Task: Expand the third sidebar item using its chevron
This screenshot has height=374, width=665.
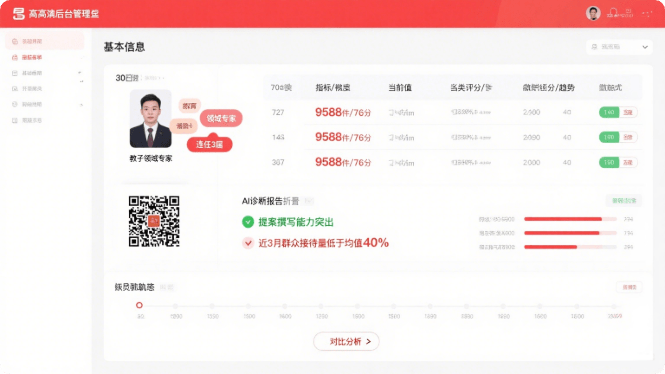Action: click(80, 73)
